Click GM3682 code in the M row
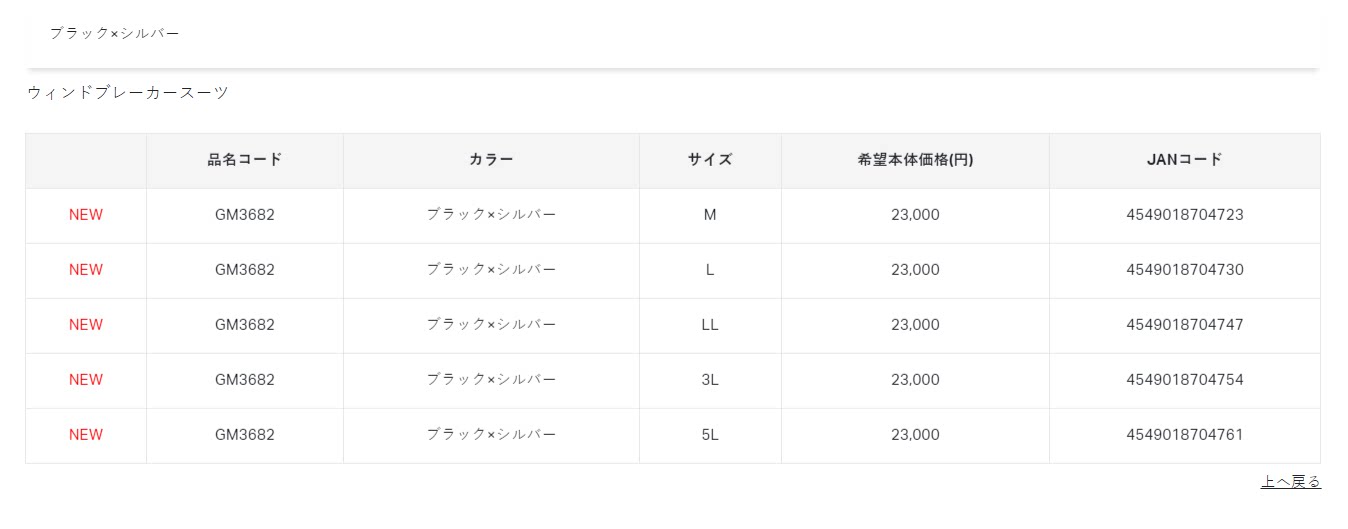Image resolution: width=1348 pixels, height=529 pixels. [245, 214]
